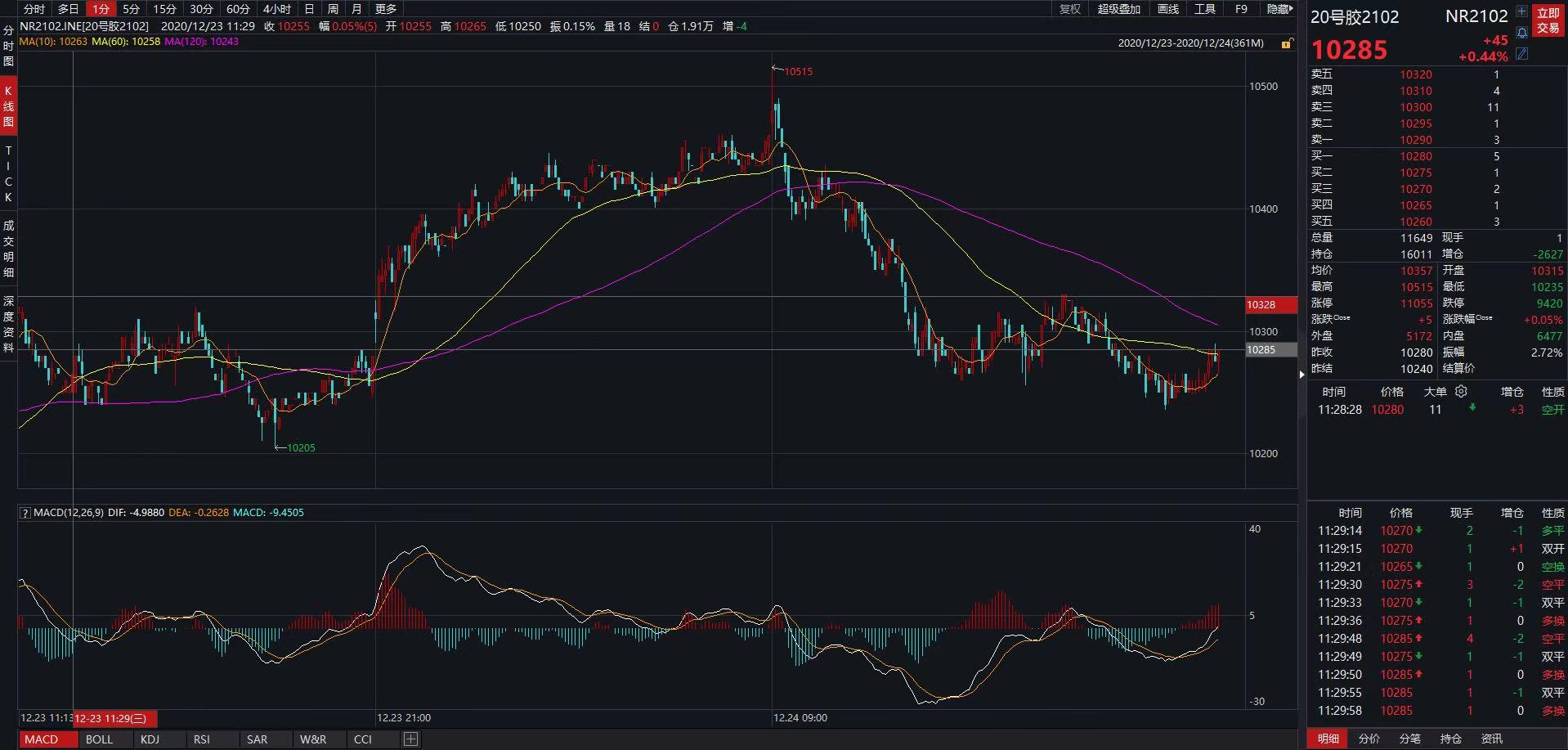This screenshot has height=750, width=1568.
Task: Click the 10205 low price label
Action: pos(301,448)
